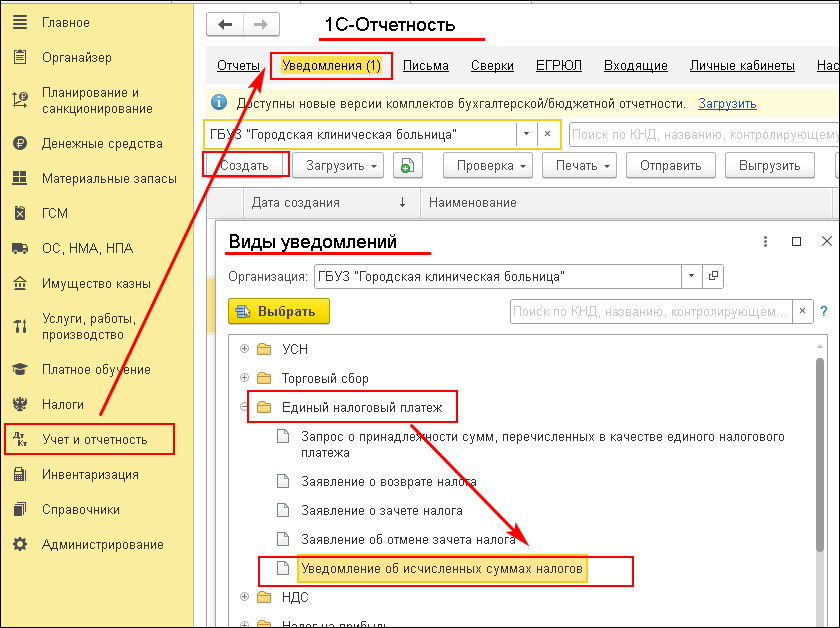
Task: Open help question mark in Виды уведомлений
Action: [824, 311]
